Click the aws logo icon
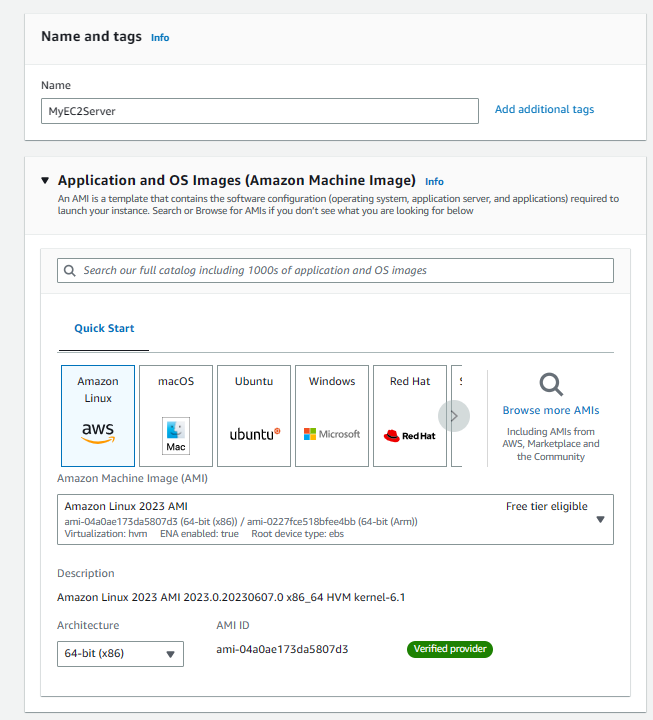The height and width of the screenshot is (720, 653). tap(98, 433)
